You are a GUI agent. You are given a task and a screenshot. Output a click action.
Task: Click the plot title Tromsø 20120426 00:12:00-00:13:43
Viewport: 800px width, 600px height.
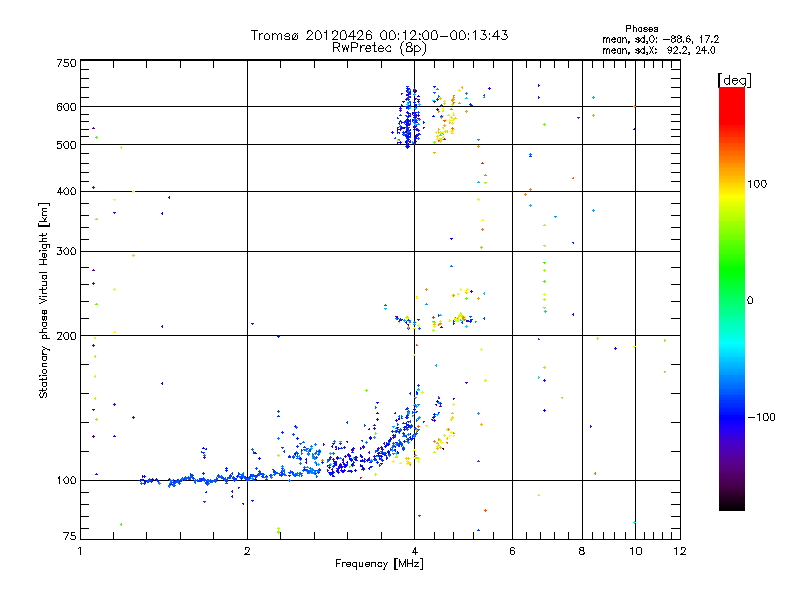tap(379, 35)
